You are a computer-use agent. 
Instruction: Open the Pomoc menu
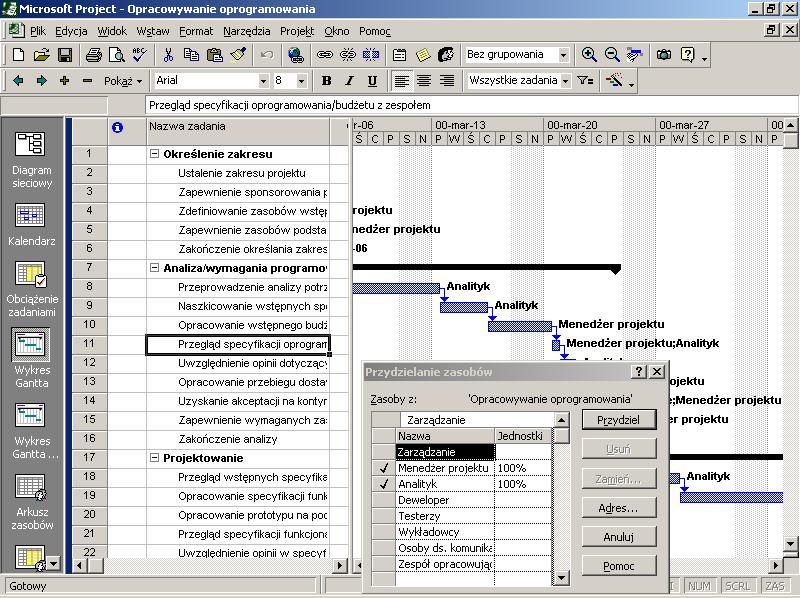click(x=374, y=31)
